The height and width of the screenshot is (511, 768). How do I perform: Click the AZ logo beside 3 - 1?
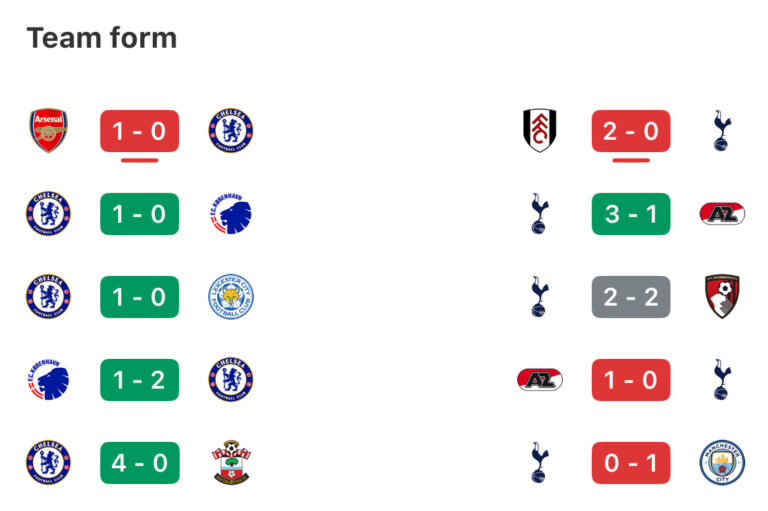(722, 214)
